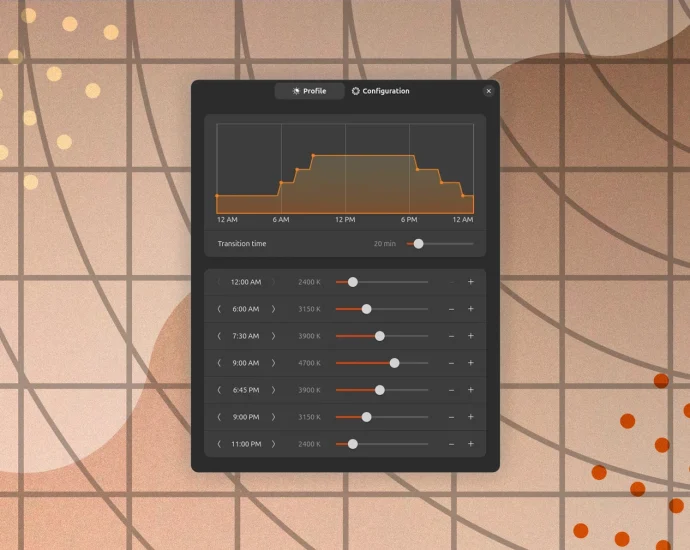Add a point after 9:00 AM row

(470, 363)
